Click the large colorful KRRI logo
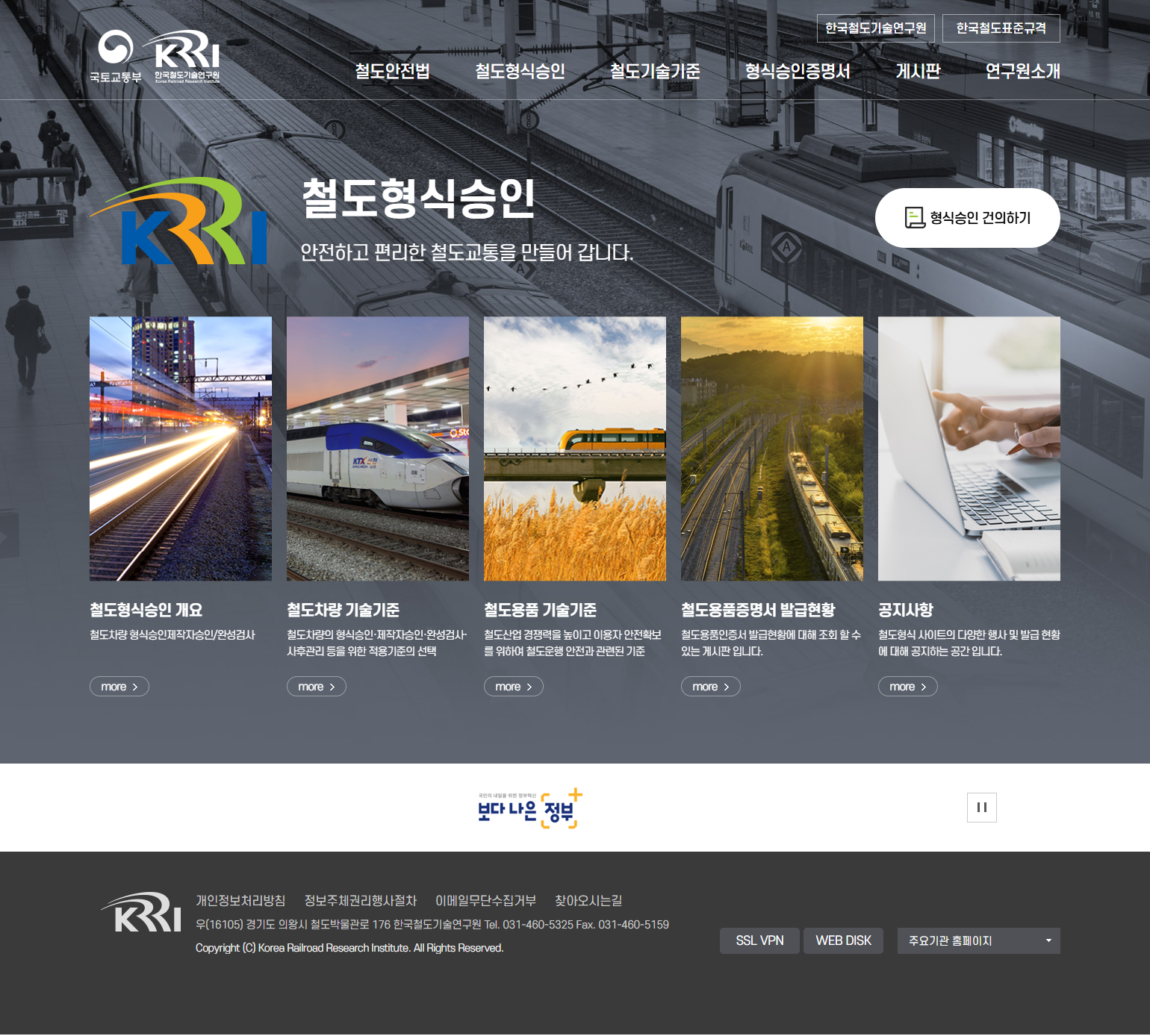Screen dimensions: 1150x1036 click(x=181, y=222)
